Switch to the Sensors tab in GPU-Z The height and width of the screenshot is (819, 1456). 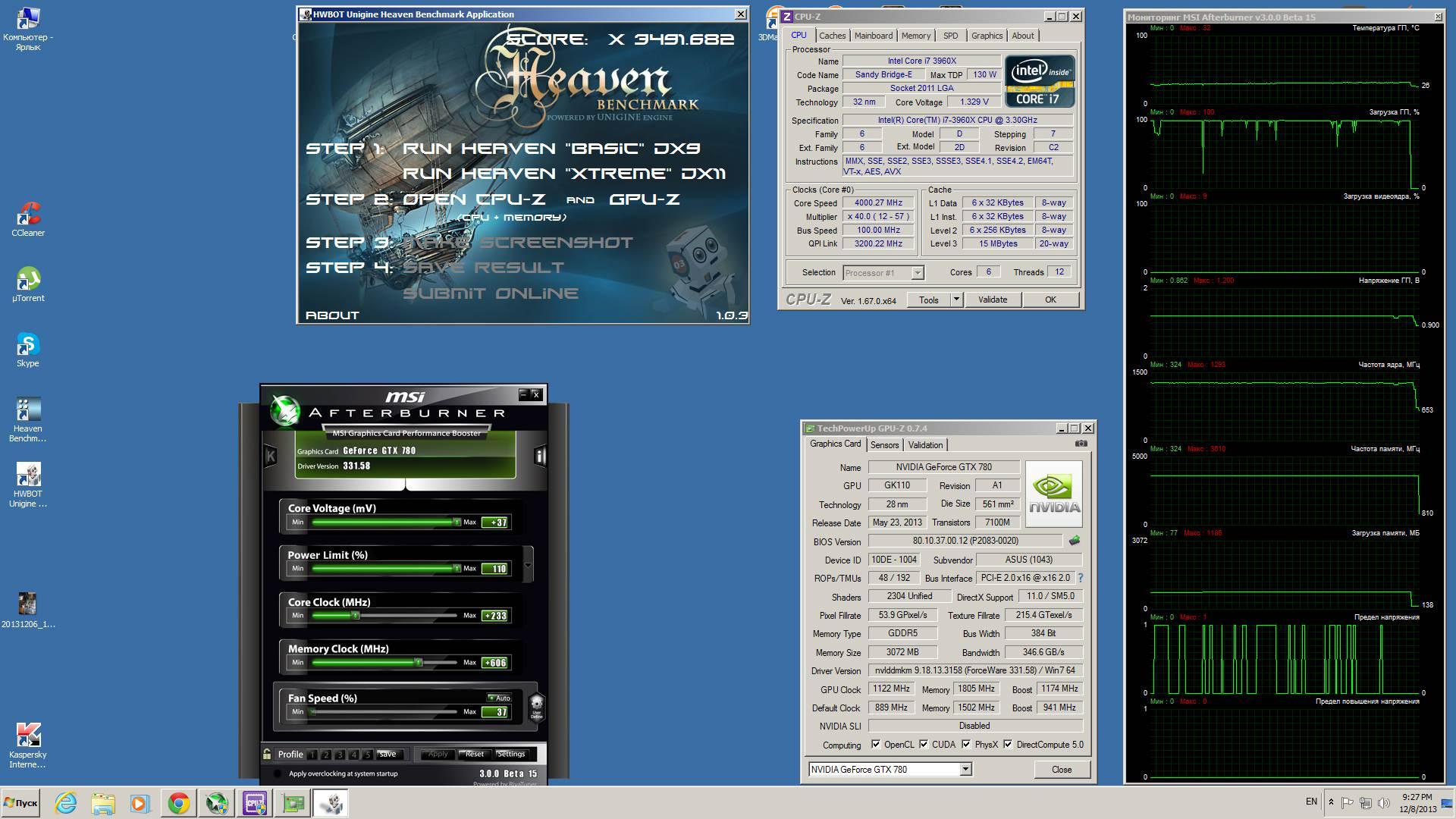pyautogui.click(x=884, y=445)
